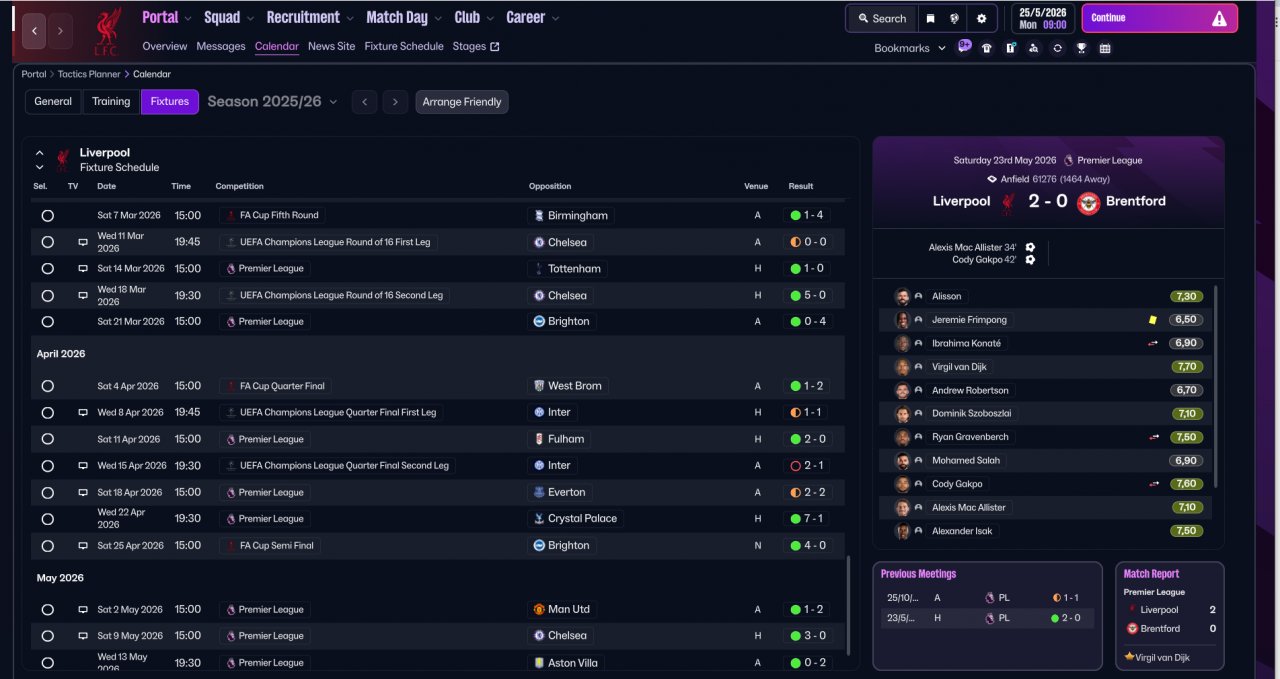Open the 25/10 previous meeting row

(985, 597)
